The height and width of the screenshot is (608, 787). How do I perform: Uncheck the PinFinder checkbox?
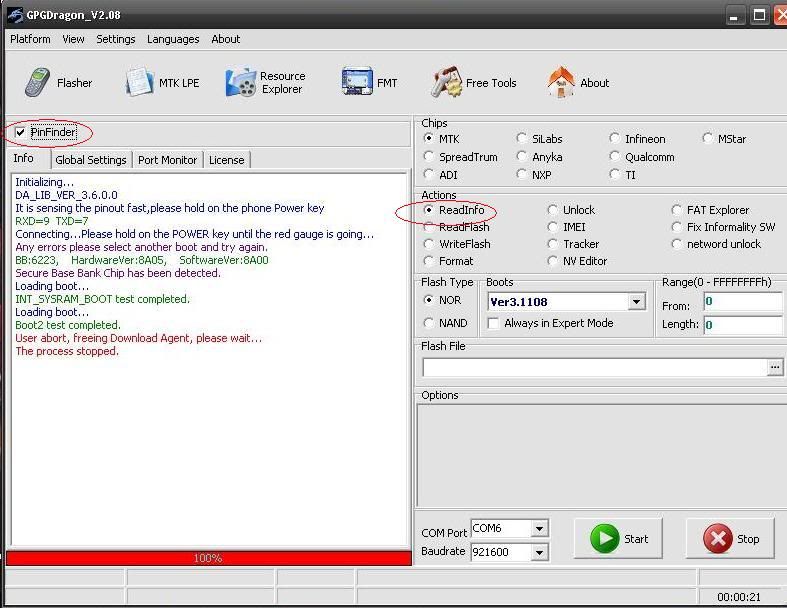click(x=21, y=132)
